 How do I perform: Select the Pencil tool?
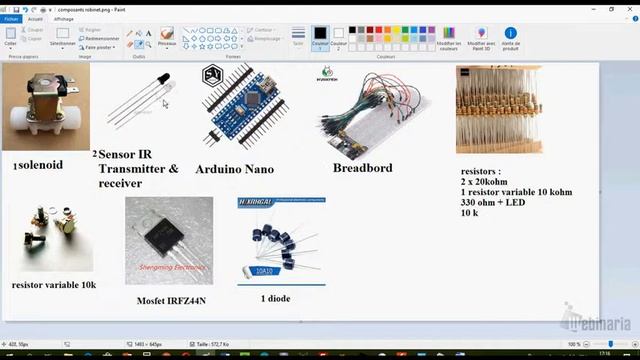129,33
